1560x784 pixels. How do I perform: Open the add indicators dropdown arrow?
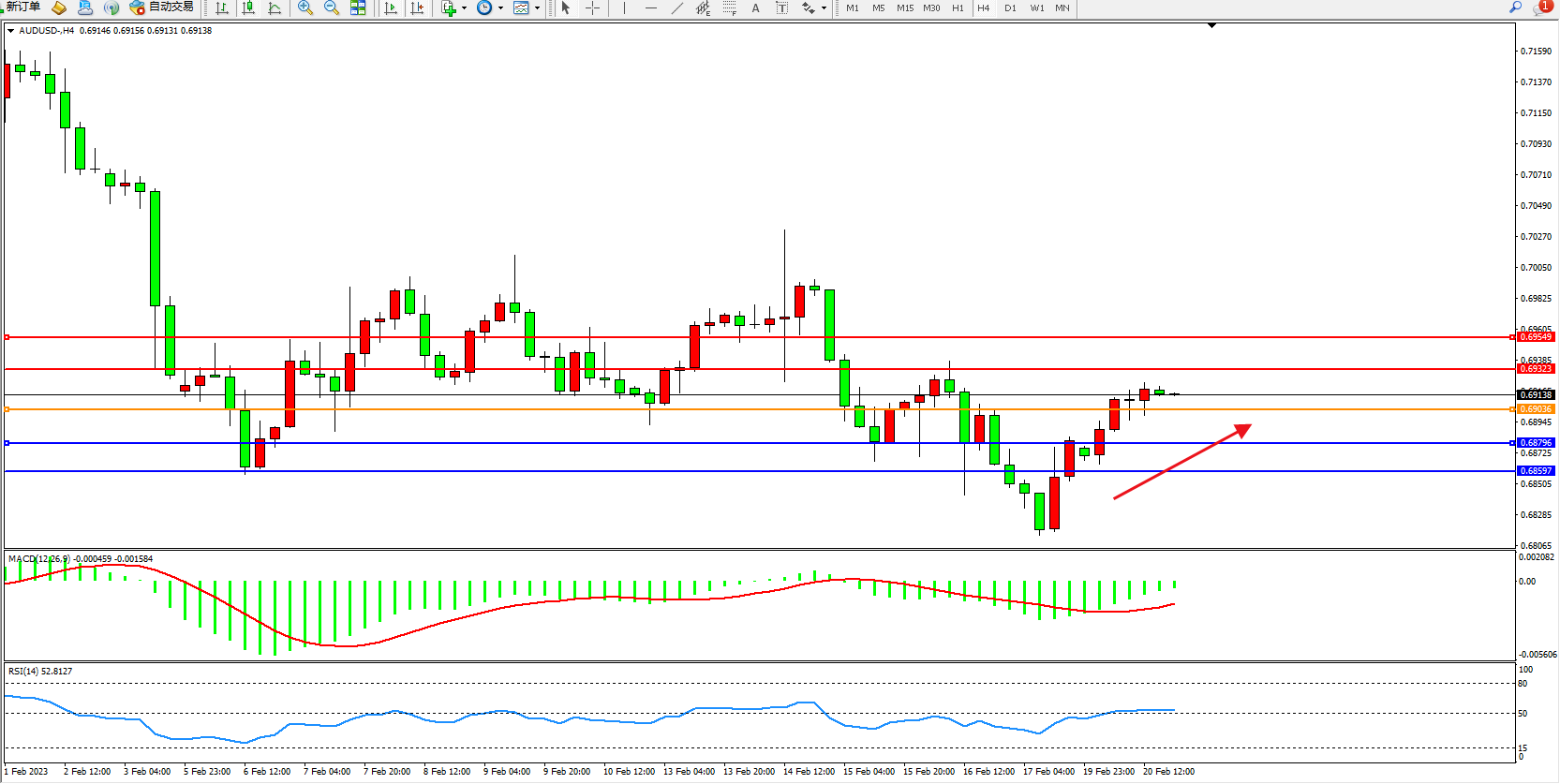tap(464, 8)
